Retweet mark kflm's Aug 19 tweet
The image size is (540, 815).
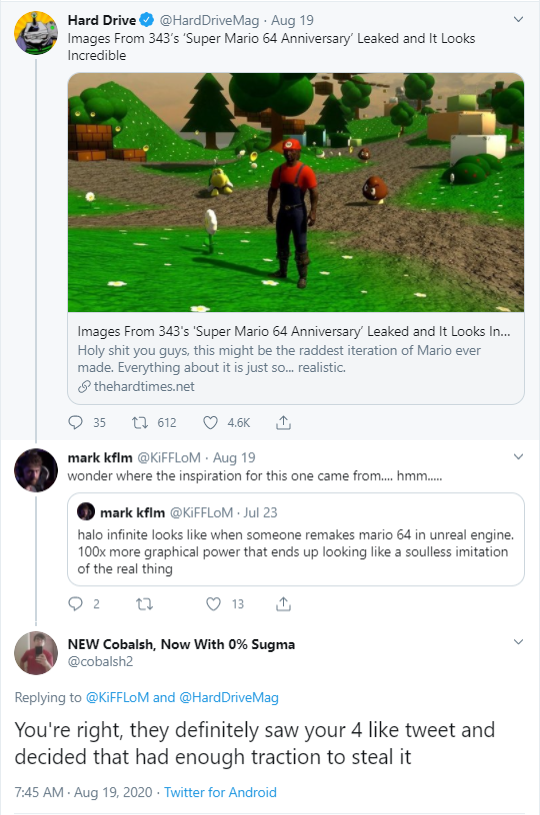coord(144,603)
